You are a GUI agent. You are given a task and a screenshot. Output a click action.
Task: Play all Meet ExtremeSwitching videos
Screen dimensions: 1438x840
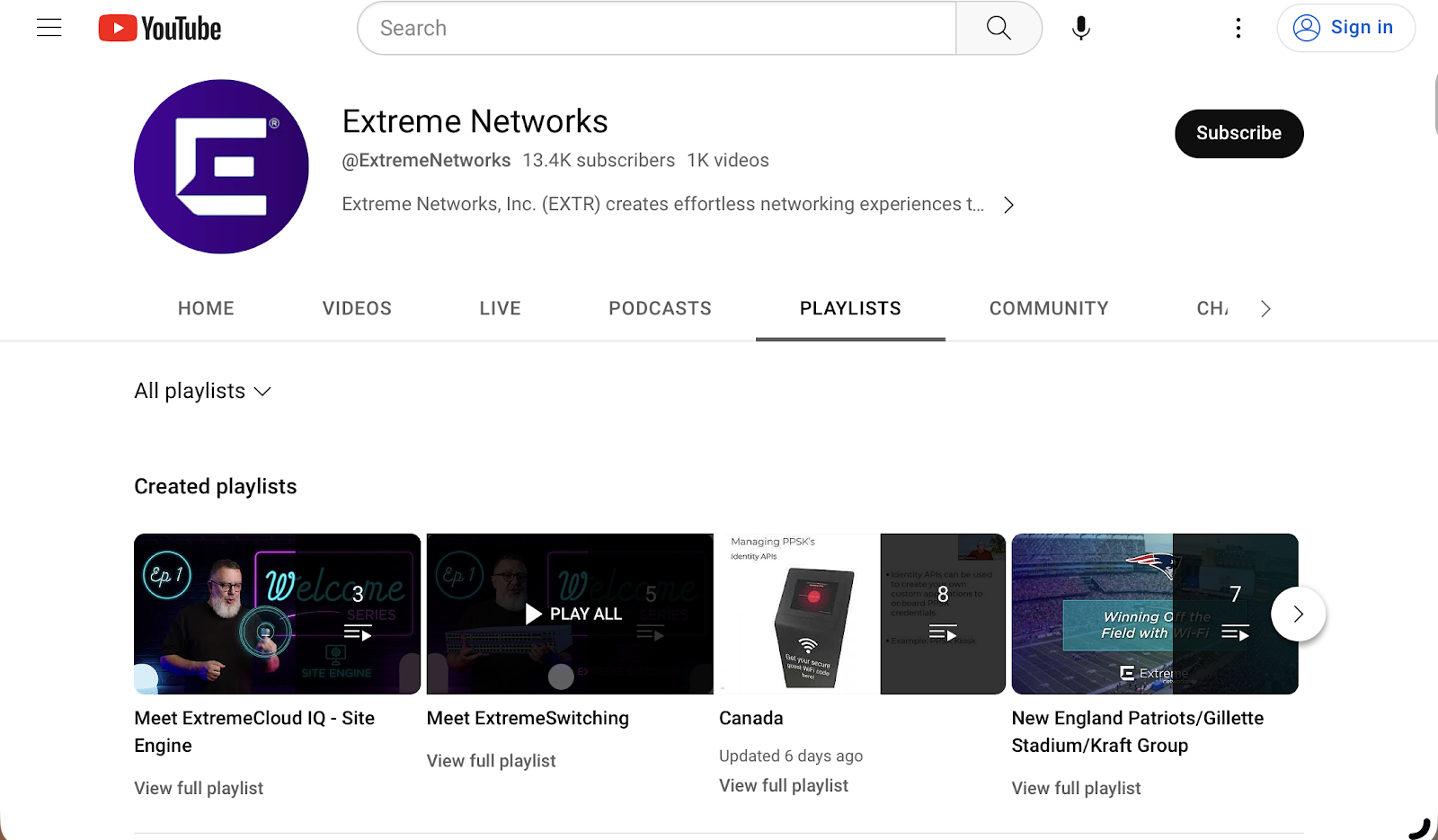[573, 614]
